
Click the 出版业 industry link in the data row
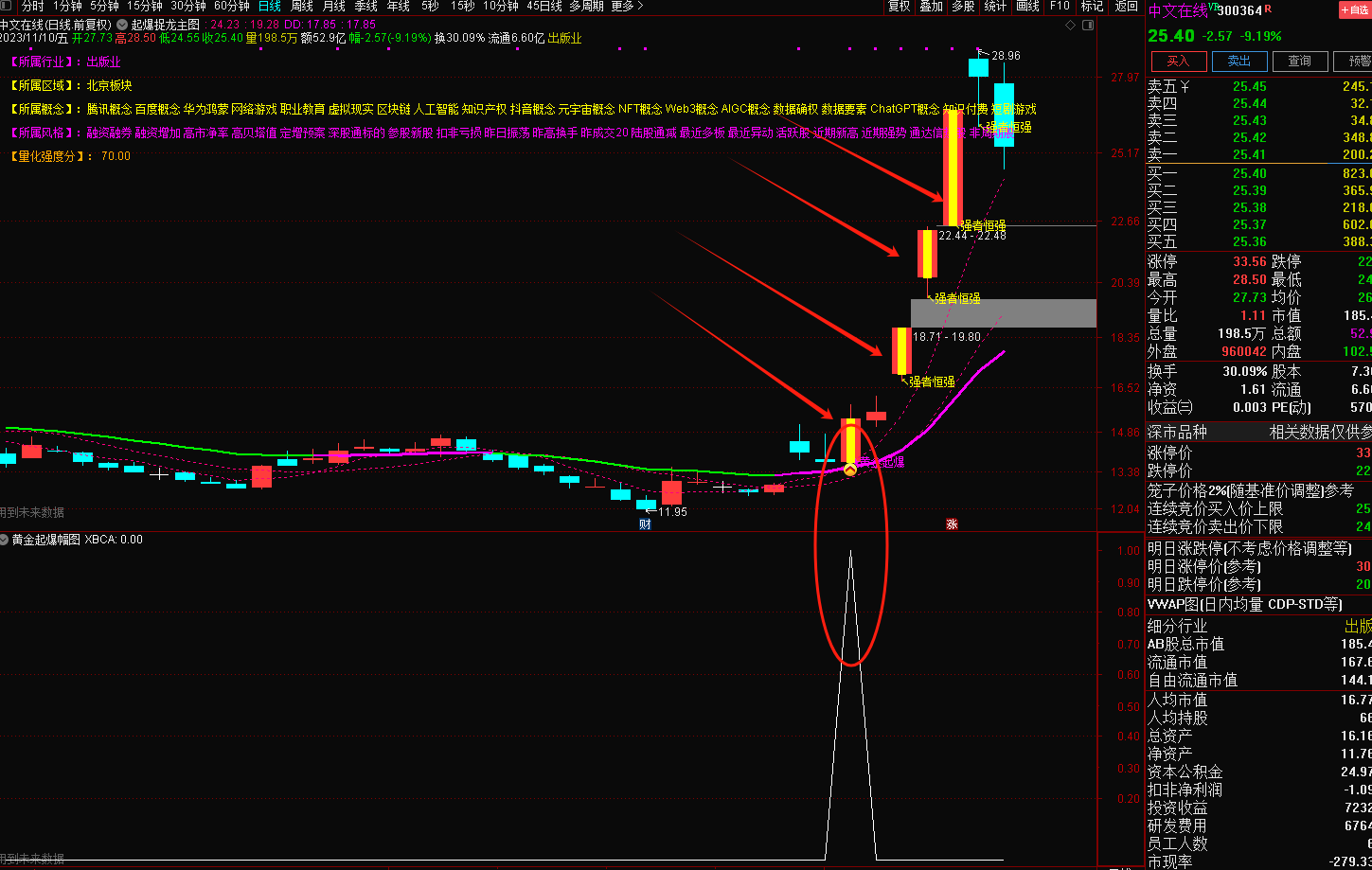click(x=565, y=39)
